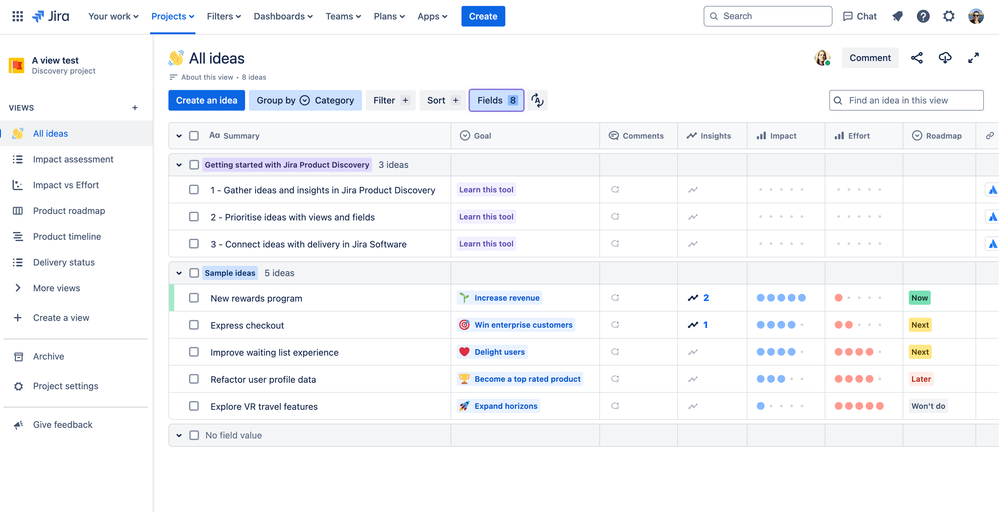Screen dimensions: 999x512
Task: Check the box for Improve waiting list experience
Action: tap(194, 352)
